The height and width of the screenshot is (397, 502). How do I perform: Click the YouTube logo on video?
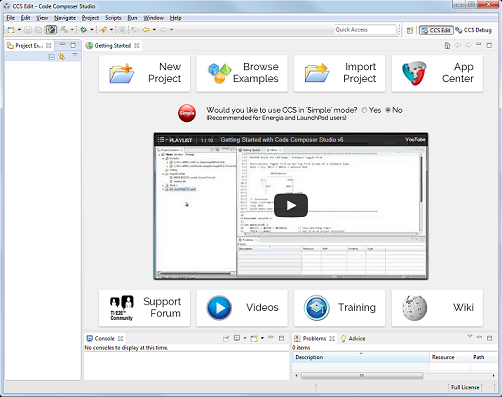tap(415, 140)
